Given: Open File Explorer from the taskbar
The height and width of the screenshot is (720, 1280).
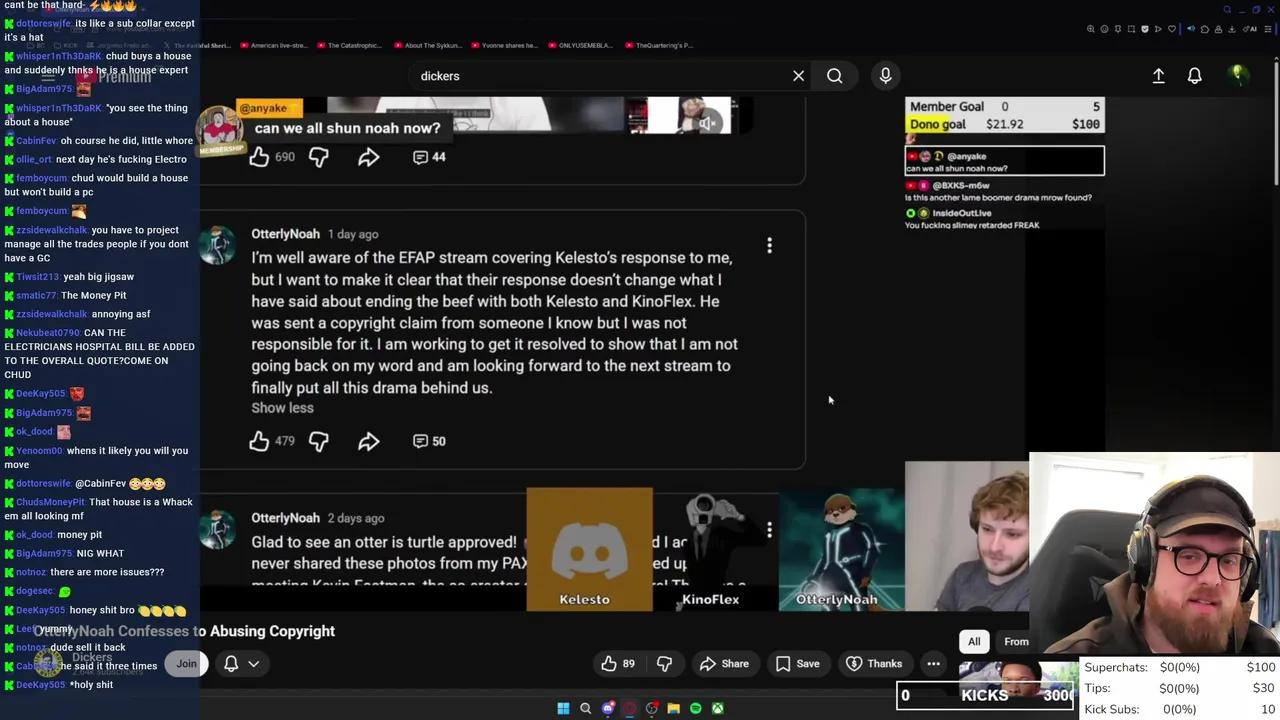Looking at the screenshot, I should 674,708.
